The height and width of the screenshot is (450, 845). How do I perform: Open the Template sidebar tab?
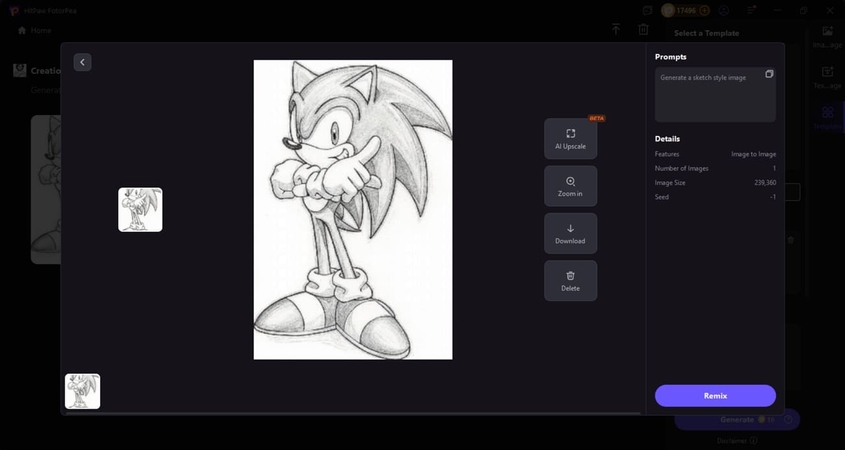coord(827,118)
